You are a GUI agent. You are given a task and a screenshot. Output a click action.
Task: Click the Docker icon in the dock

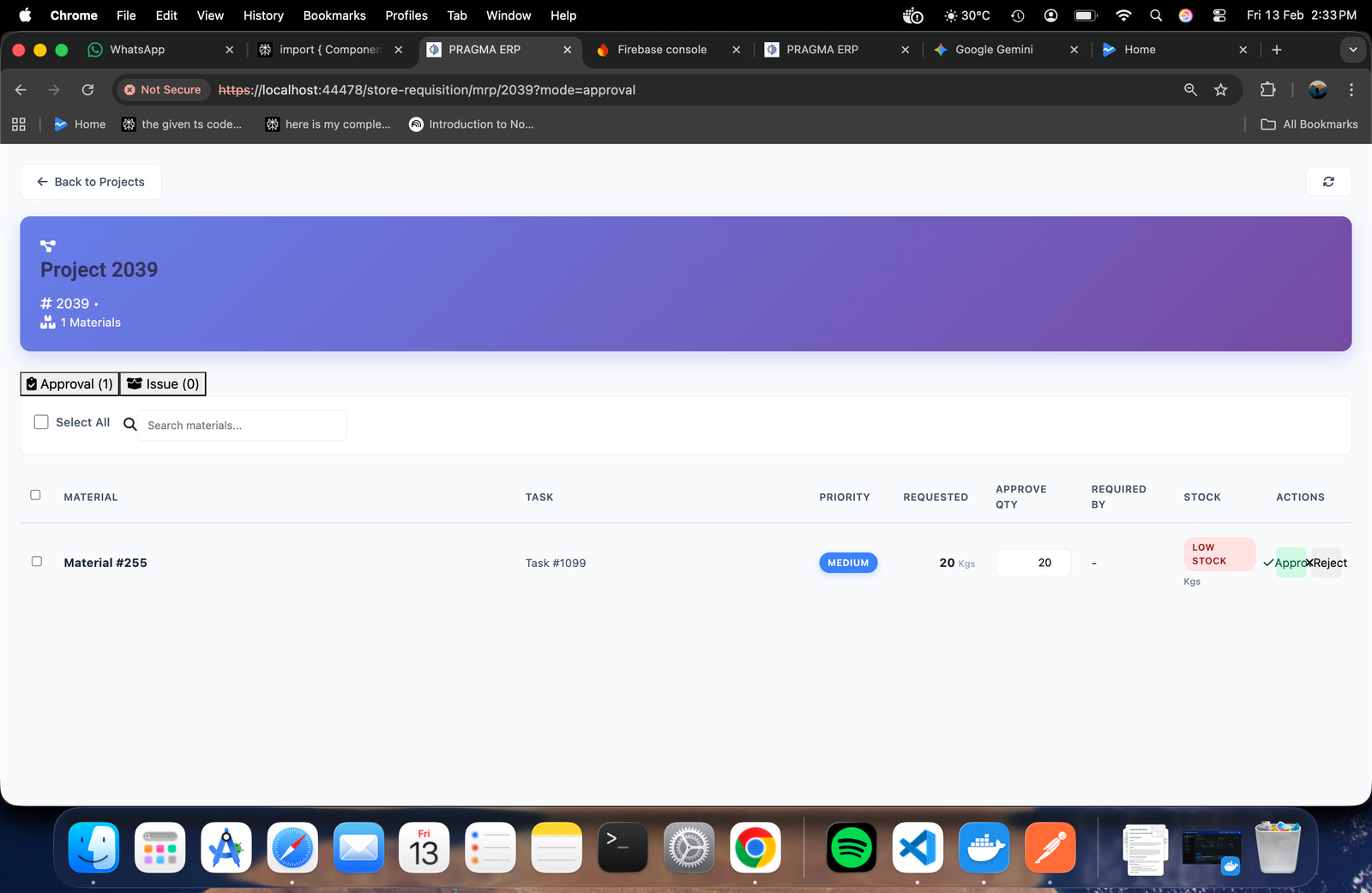[984, 848]
